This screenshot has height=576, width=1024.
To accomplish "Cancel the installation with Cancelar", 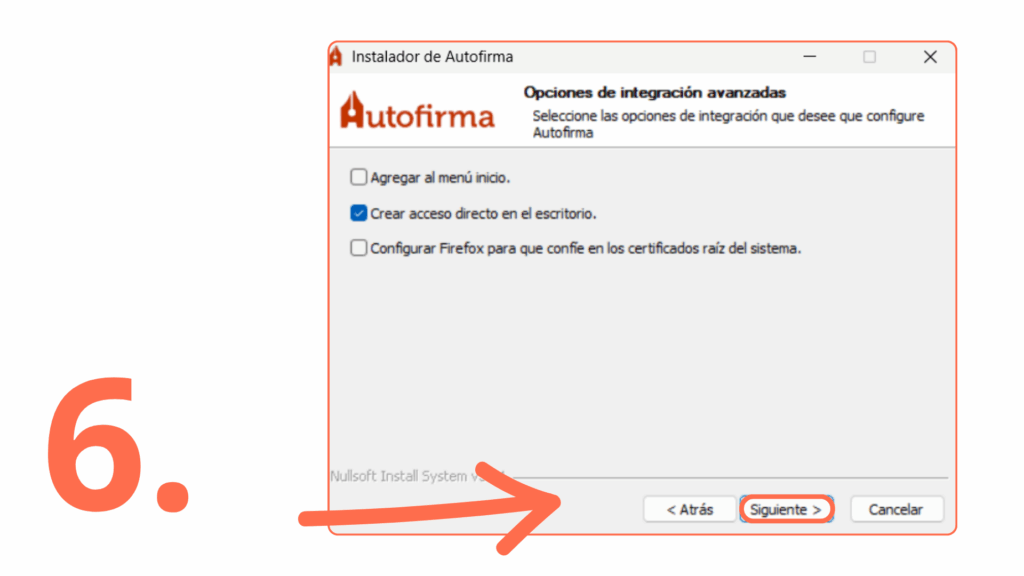I will pos(896,509).
